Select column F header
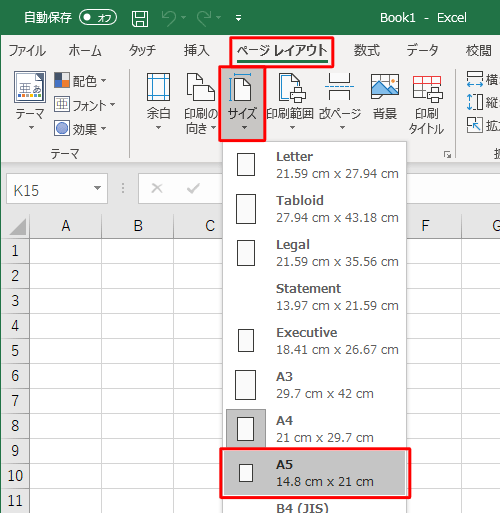Image resolution: width=500 pixels, height=513 pixels. (x=434, y=226)
